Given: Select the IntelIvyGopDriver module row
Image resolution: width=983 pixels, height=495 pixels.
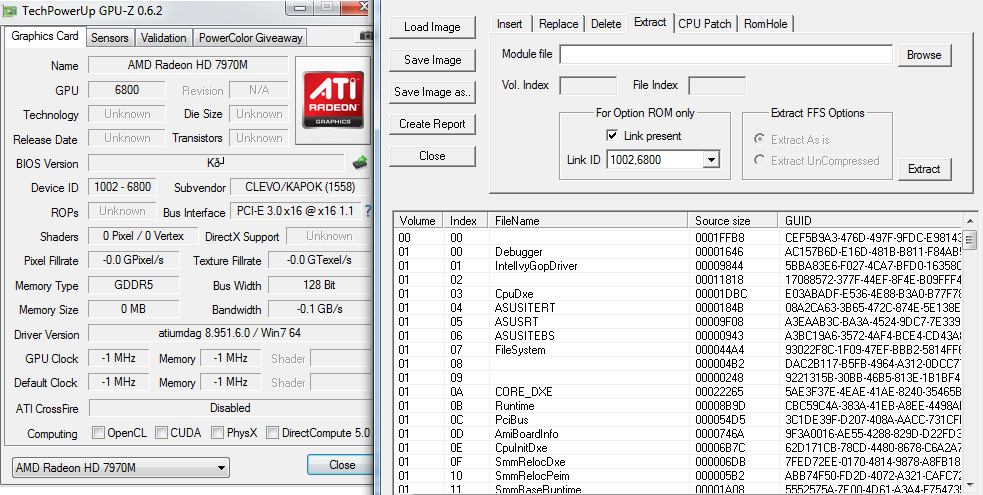Looking at the screenshot, I should (678, 266).
